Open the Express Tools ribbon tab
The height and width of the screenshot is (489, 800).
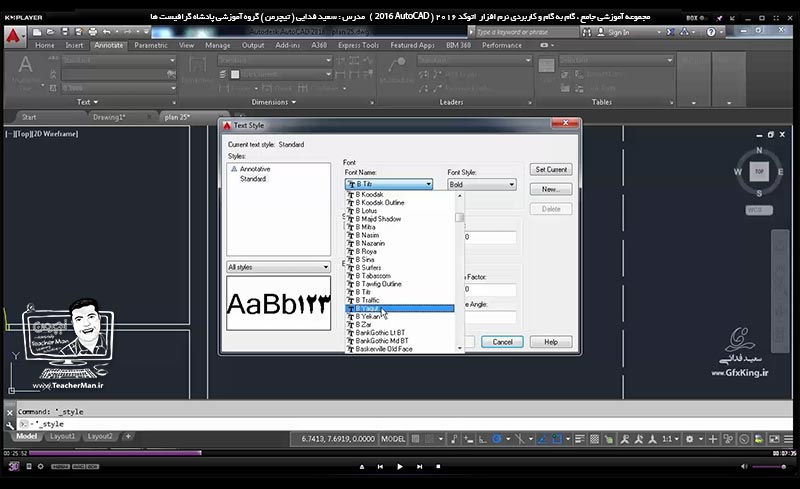point(358,45)
